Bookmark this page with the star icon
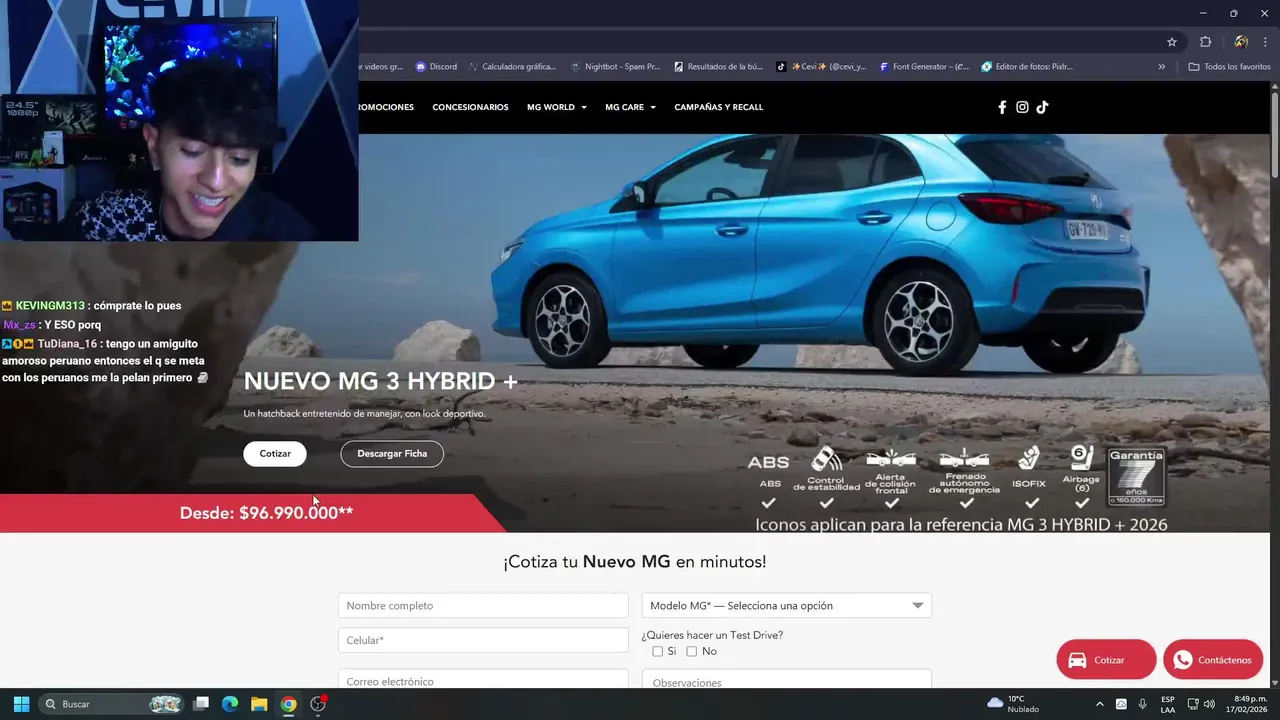Image resolution: width=1280 pixels, height=720 pixels. click(x=1172, y=42)
